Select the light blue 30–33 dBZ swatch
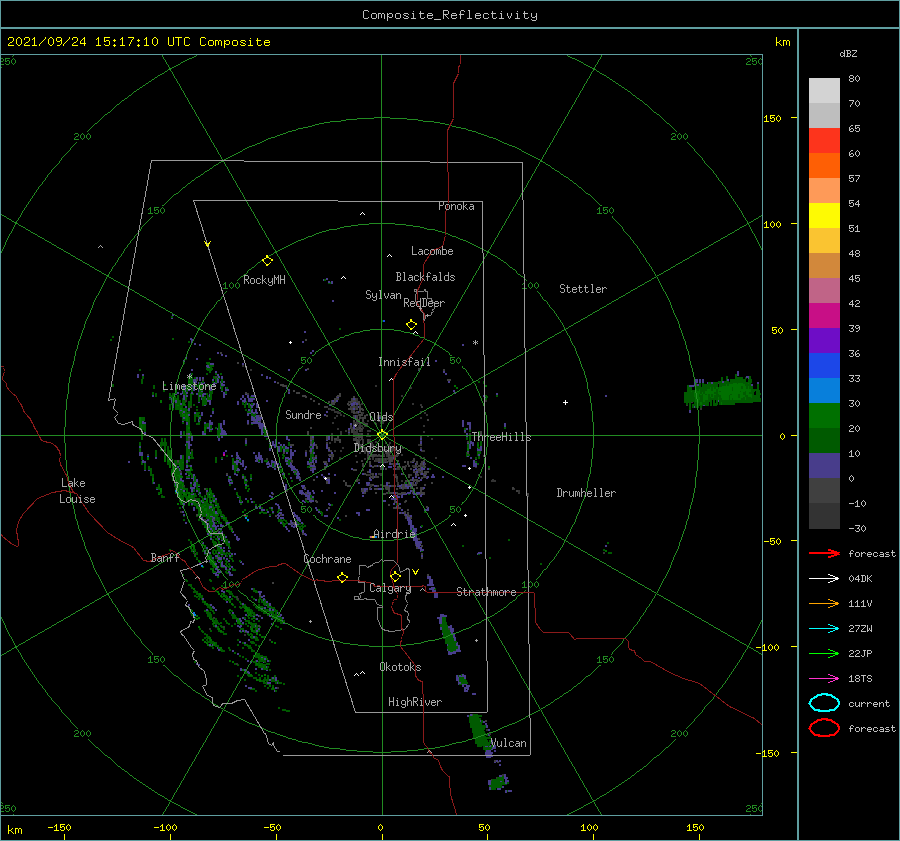This screenshot has height=841, width=900. click(824, 390)
